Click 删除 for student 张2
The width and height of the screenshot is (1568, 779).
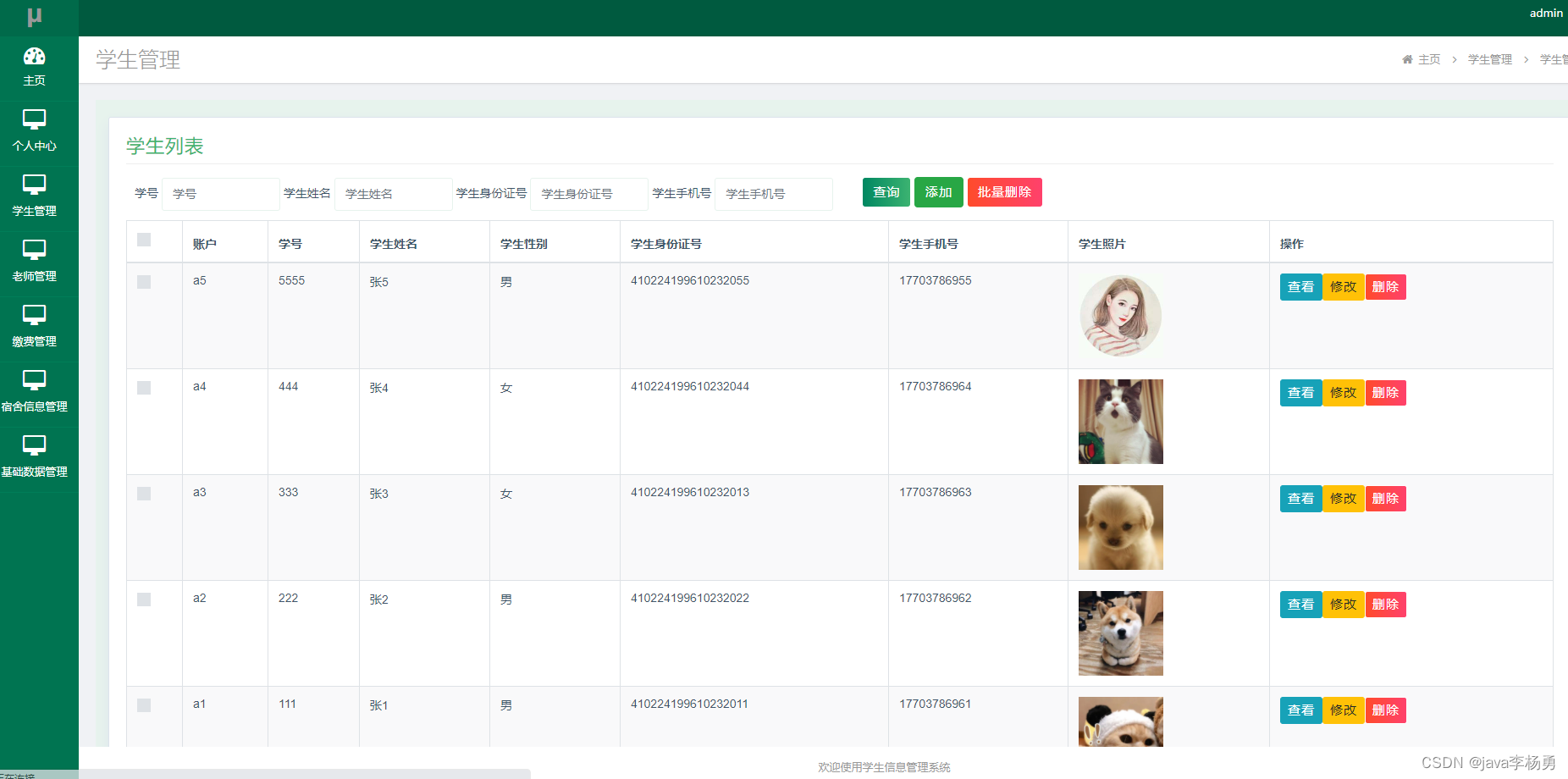click(x=1385, y=605)
